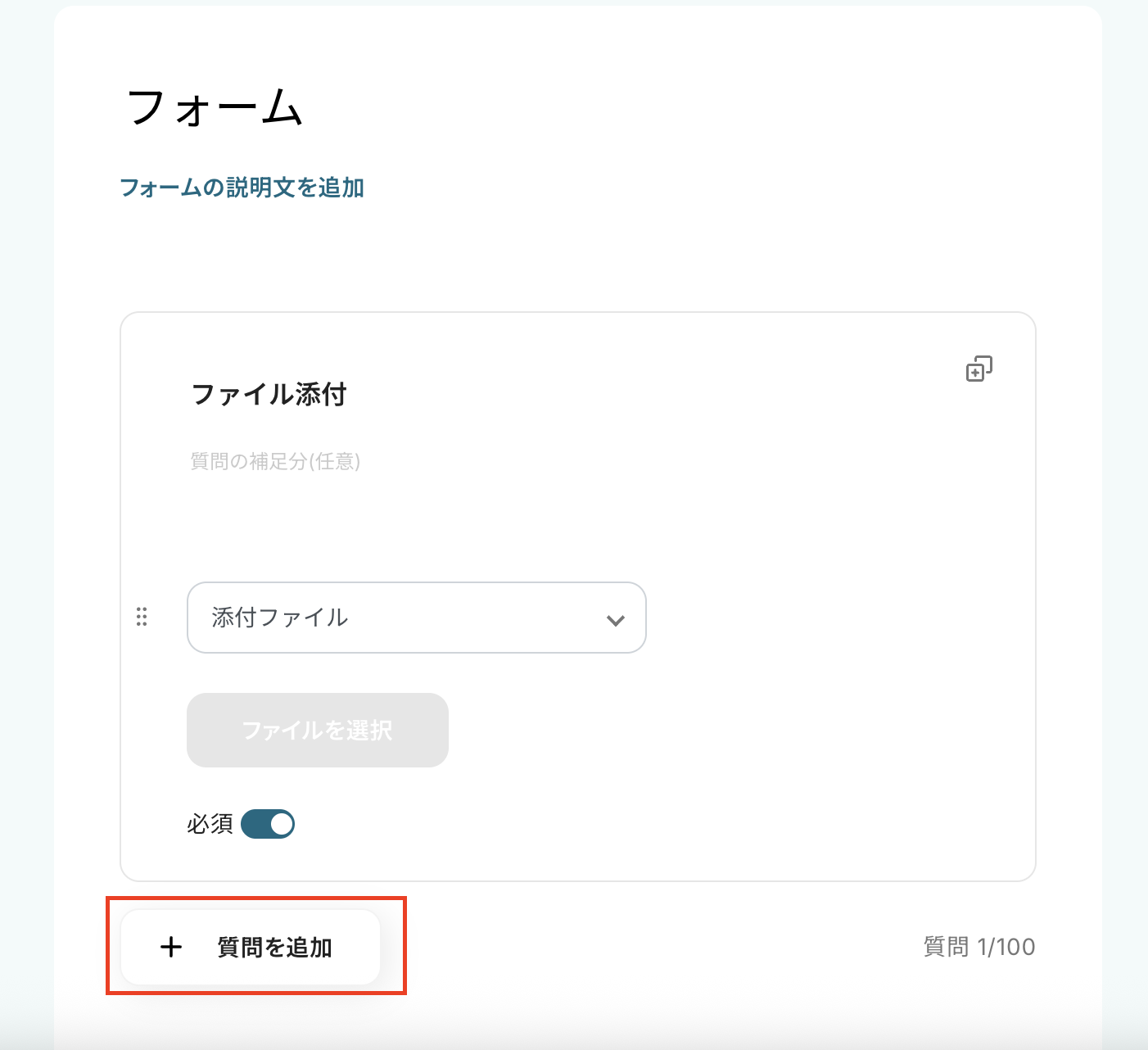Viewport: 1148px width, 1050px height.
Task: Click the 質問を追加 label text
Action: [274, 948]
